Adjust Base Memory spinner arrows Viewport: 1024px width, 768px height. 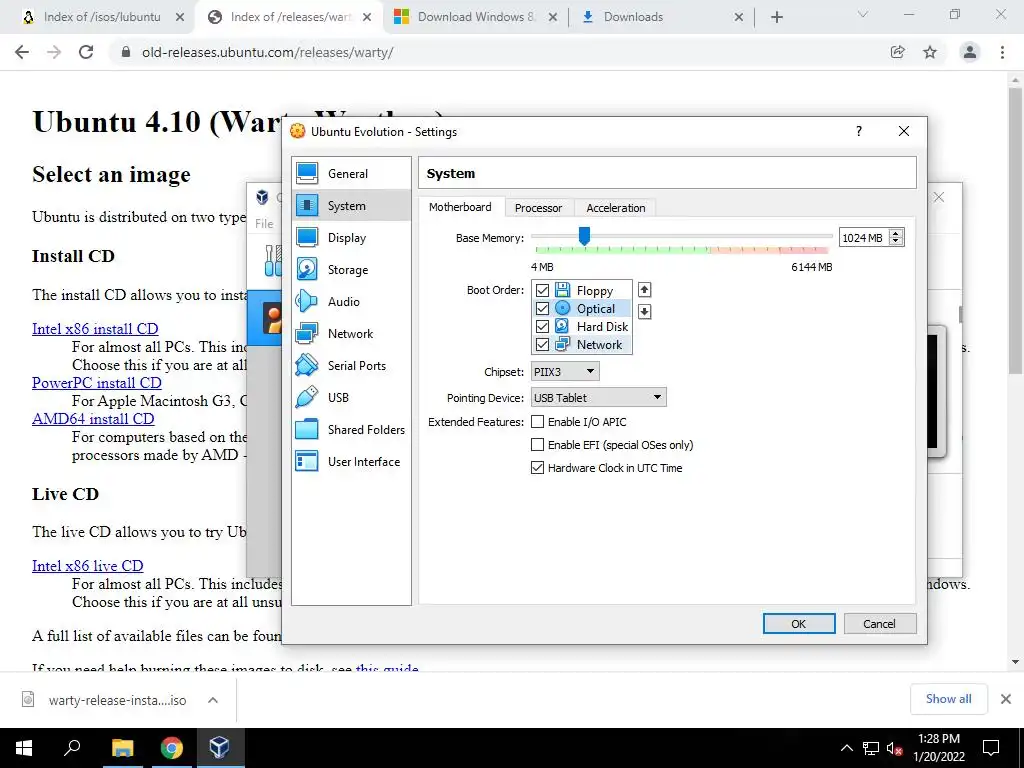(897, 238)
